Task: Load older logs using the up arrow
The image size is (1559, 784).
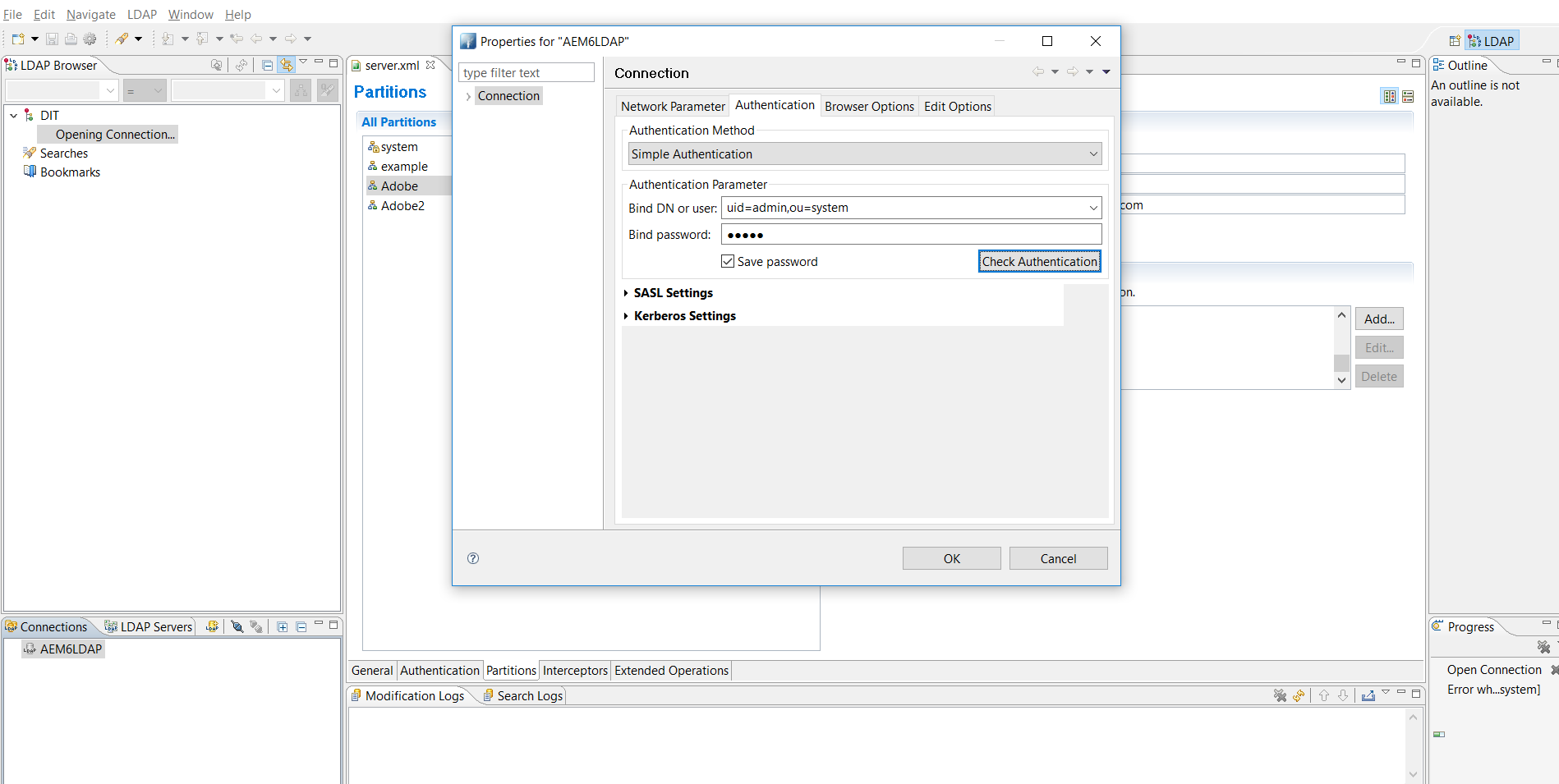Action: [1324, 695]
